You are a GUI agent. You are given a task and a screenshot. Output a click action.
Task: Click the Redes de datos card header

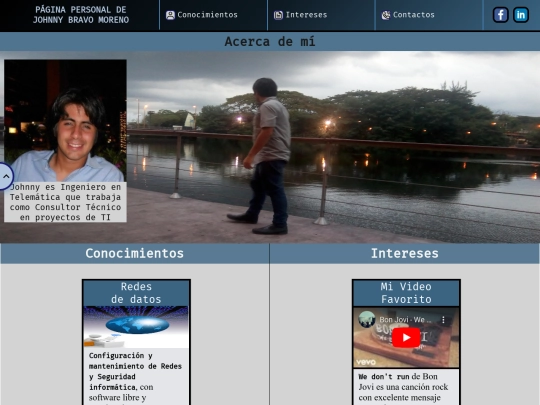coord(136,293)
